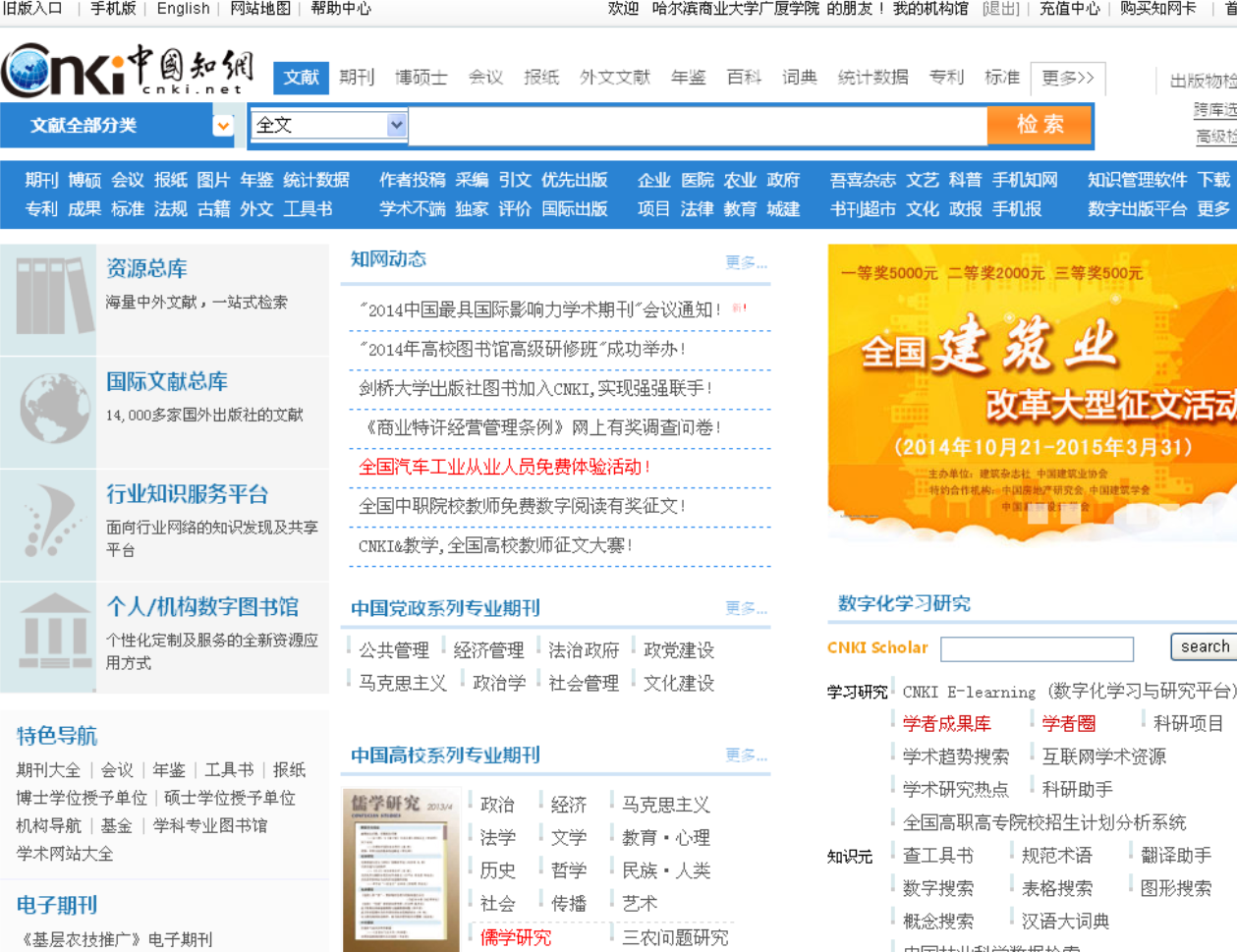Click the orange 检索 search button

click(x=1040, y=125)
